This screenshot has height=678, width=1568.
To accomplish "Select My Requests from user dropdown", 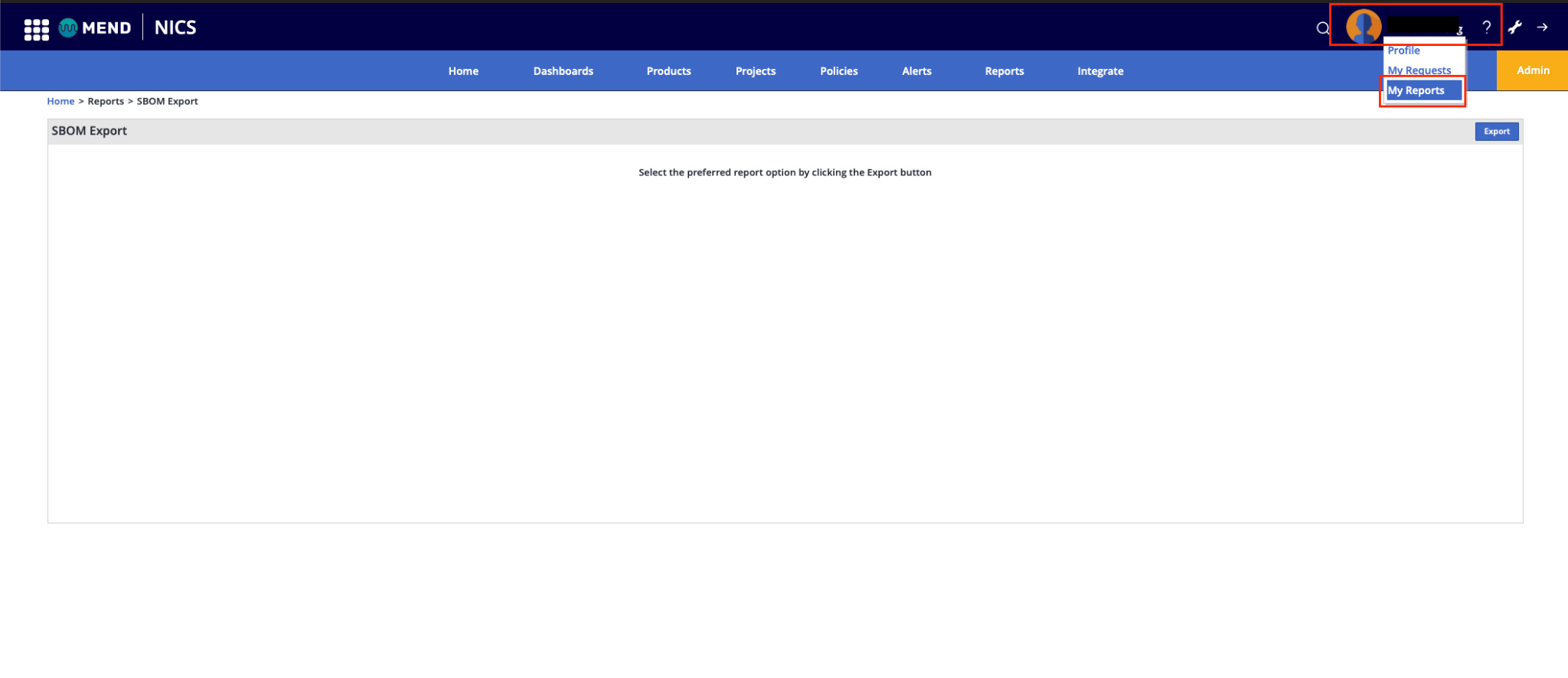I will coord(1419,70).
